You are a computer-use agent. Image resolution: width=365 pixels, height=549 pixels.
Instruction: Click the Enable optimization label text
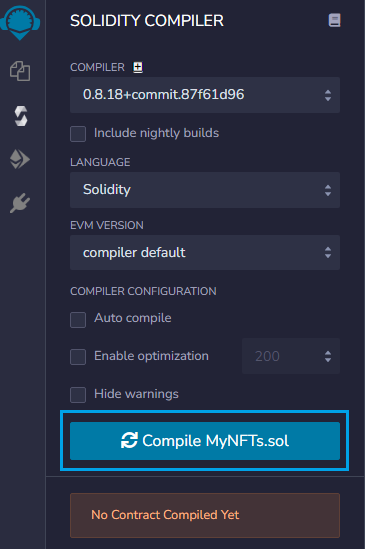point(151,356)
